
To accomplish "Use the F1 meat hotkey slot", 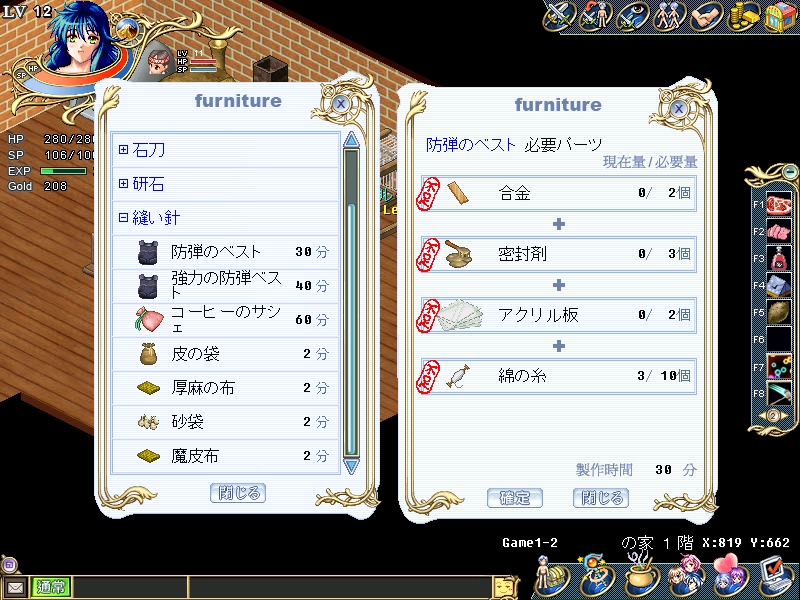I will 778,205.
